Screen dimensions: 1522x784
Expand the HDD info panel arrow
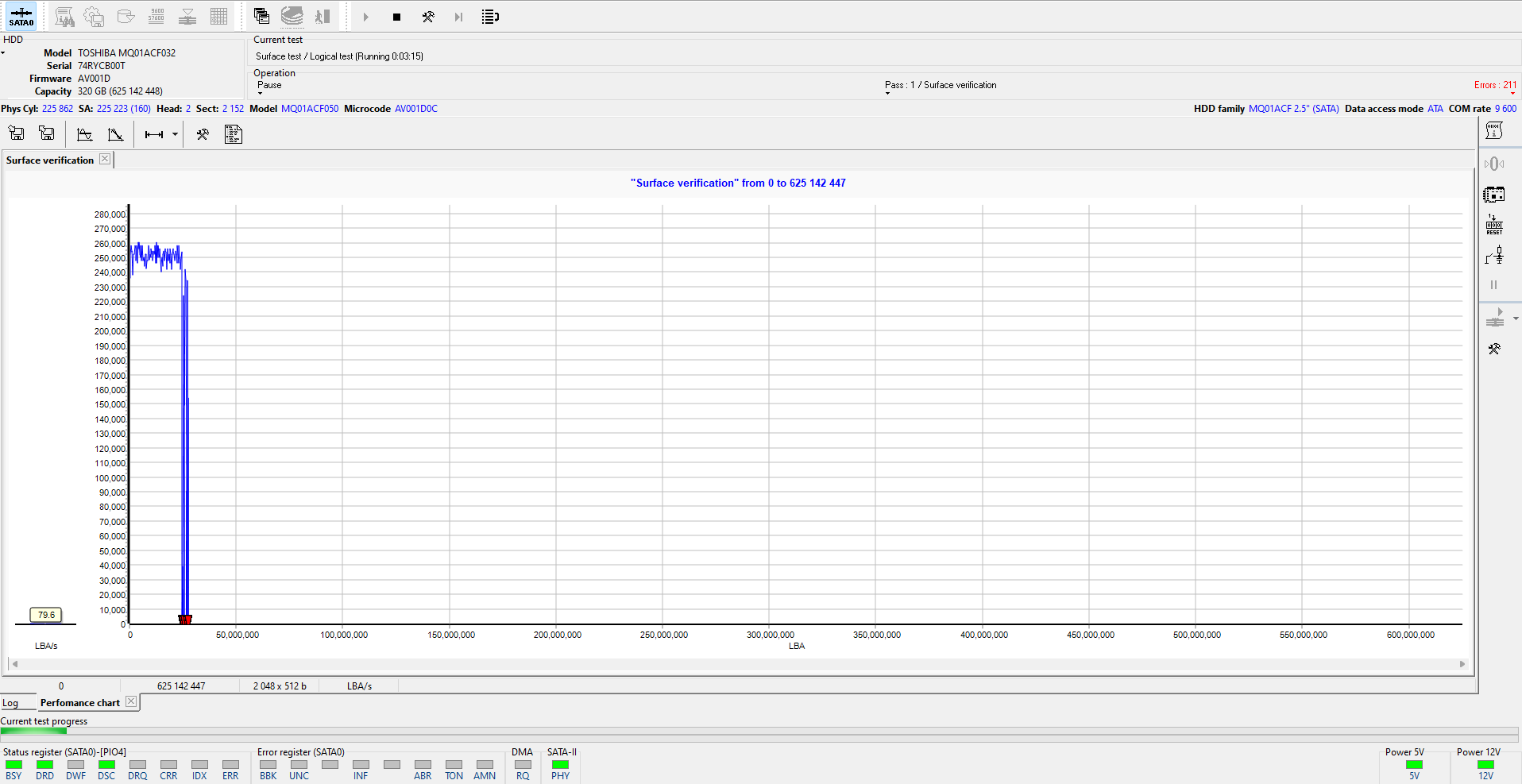3,53
